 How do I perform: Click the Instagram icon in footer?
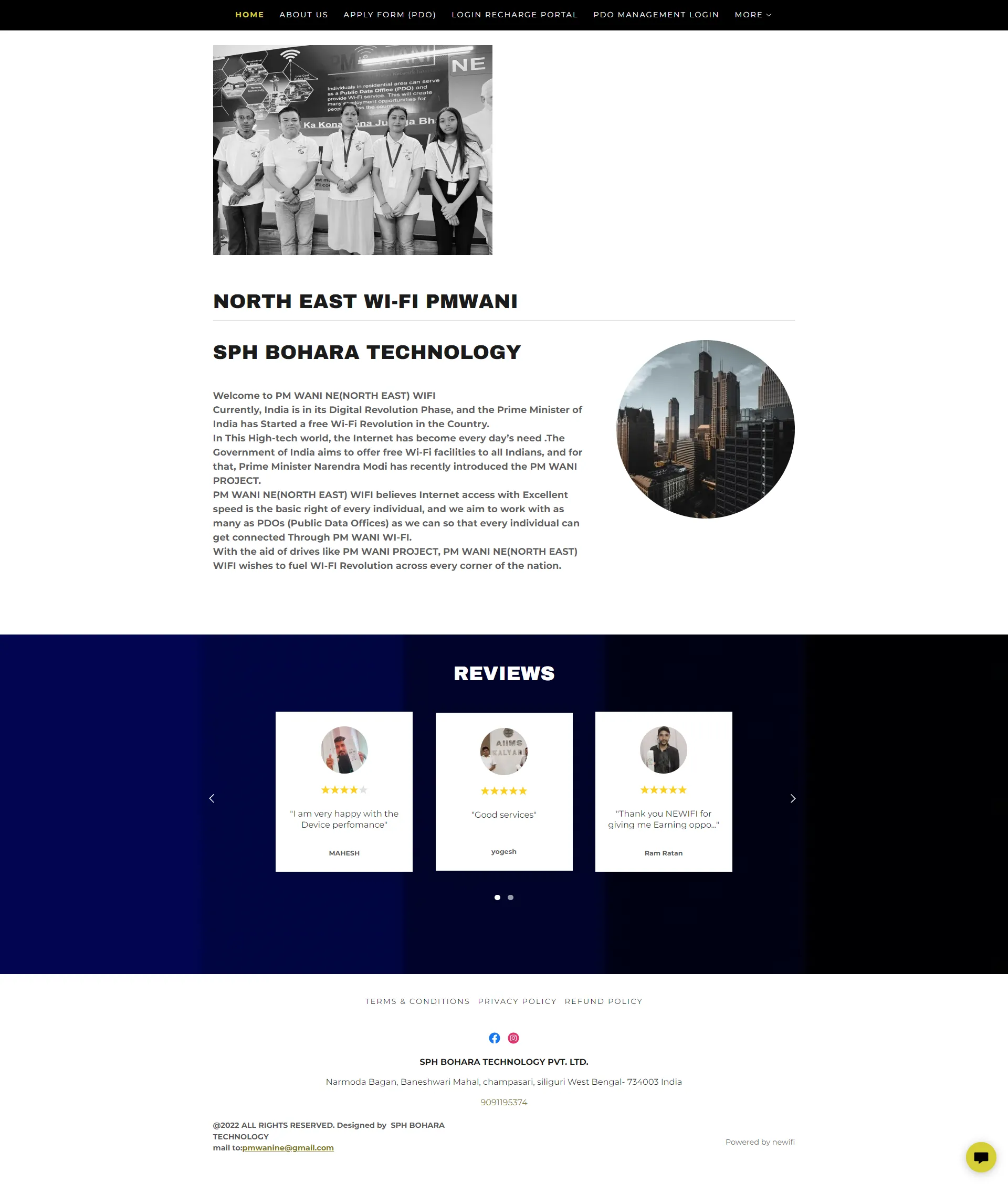click(514, 1038)
